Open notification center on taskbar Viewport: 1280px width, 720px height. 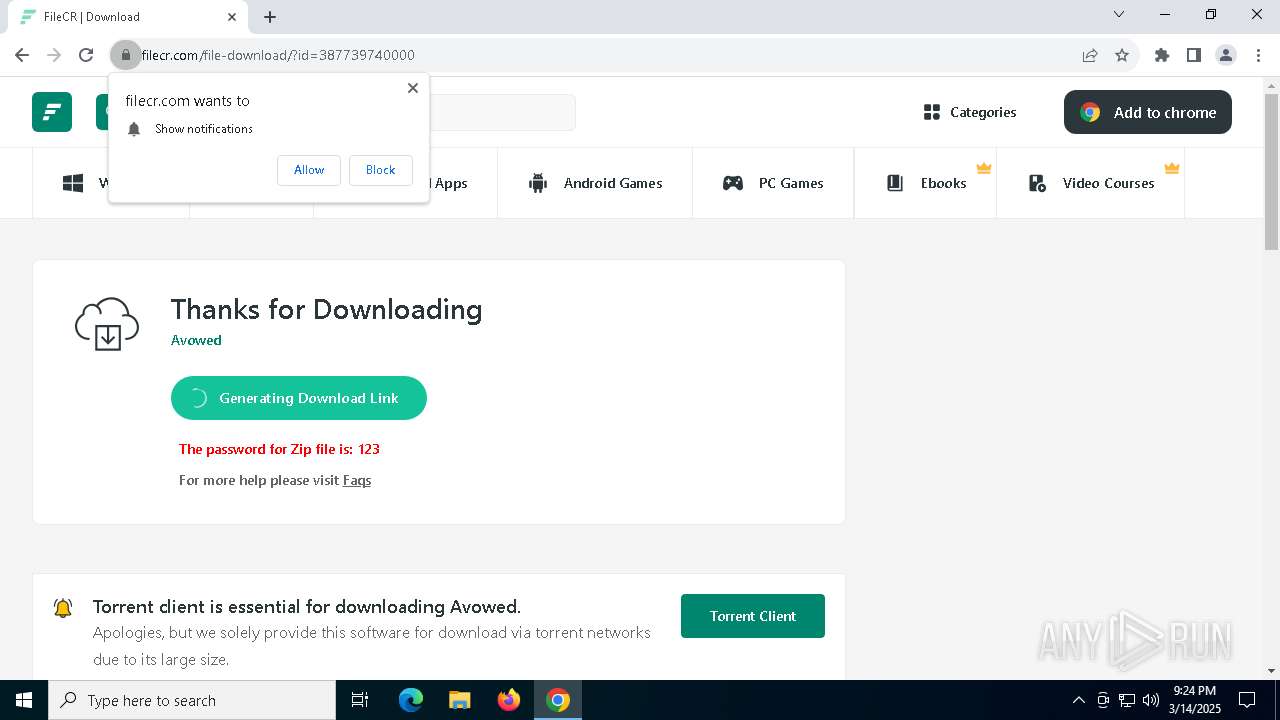point(1247,700)
